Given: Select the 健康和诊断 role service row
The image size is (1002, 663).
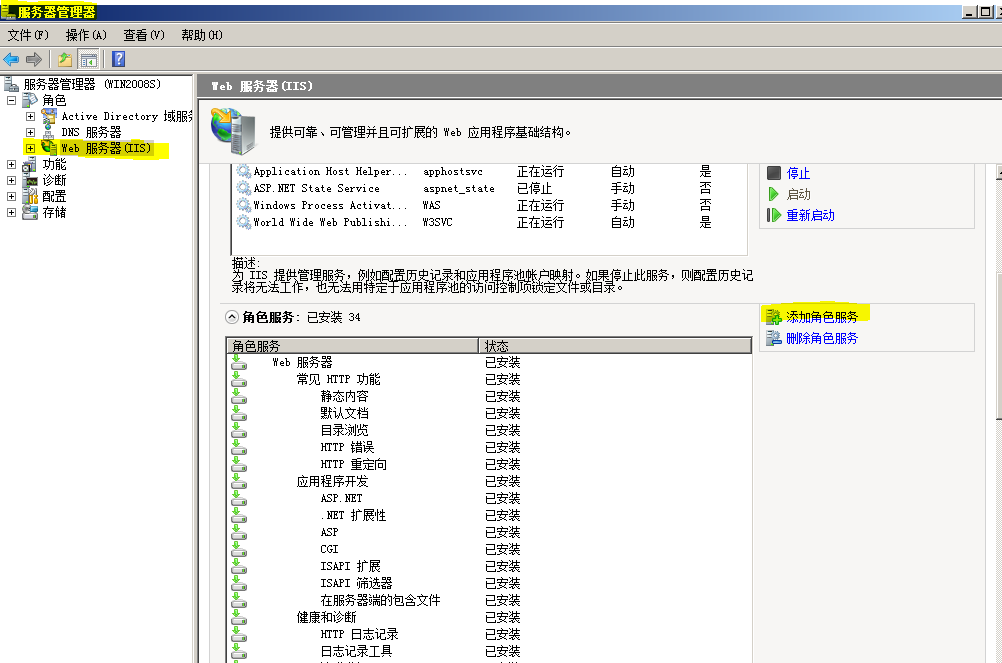Looking at the screenshot, I should coord(489,617).
